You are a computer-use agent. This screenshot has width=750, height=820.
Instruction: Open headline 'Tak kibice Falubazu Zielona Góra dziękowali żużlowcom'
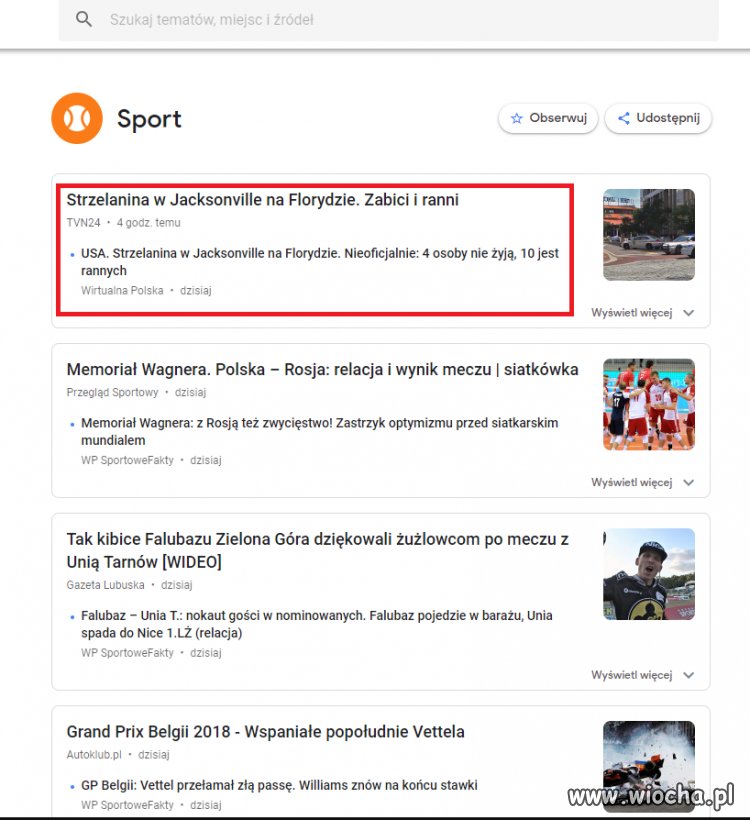[317, 551]
